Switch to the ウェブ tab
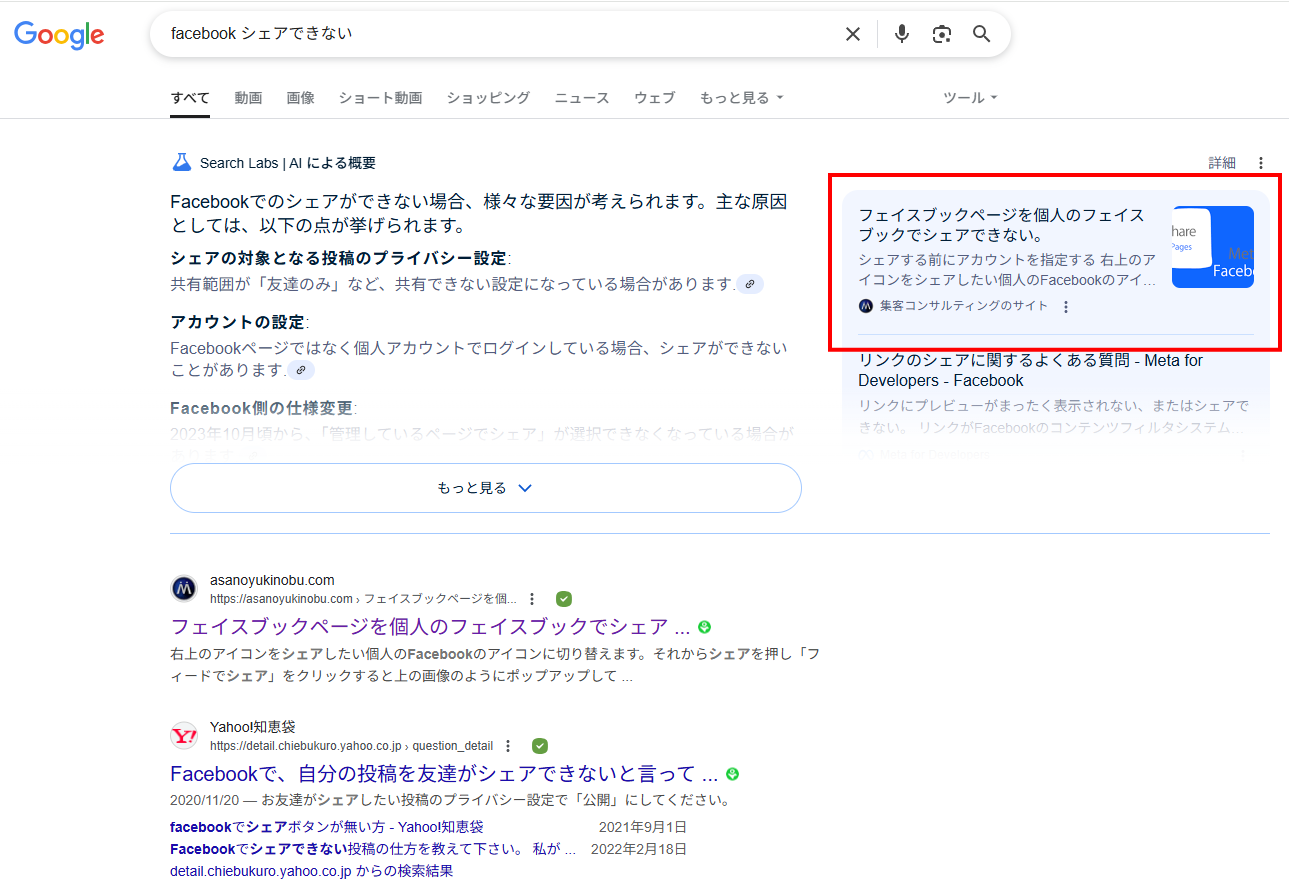Image resolution: width=1289 pixels, height=893 pixels. 654,98
